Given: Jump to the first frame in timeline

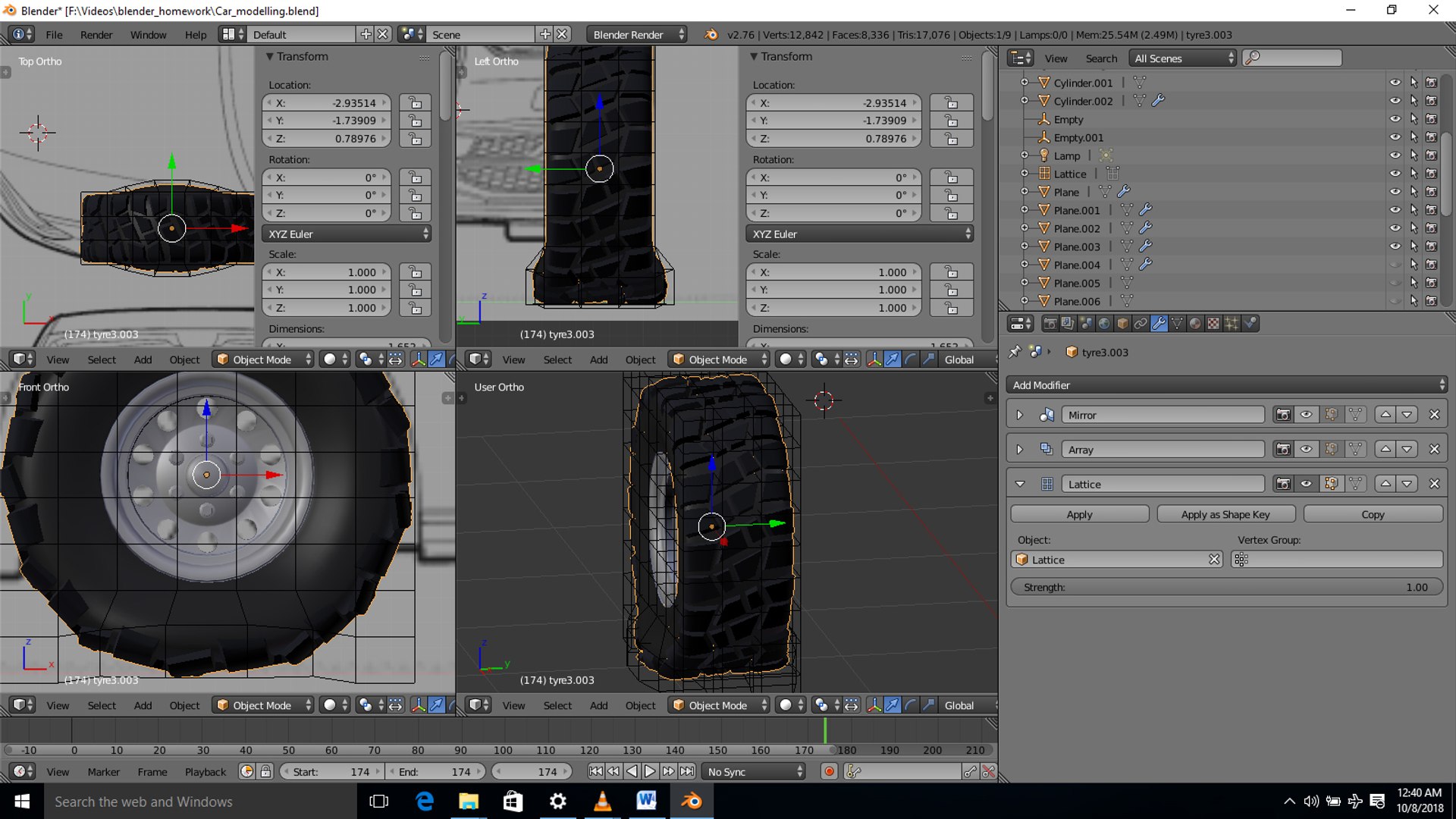Looking at the screenshot, I should click(x=595, y=771).
